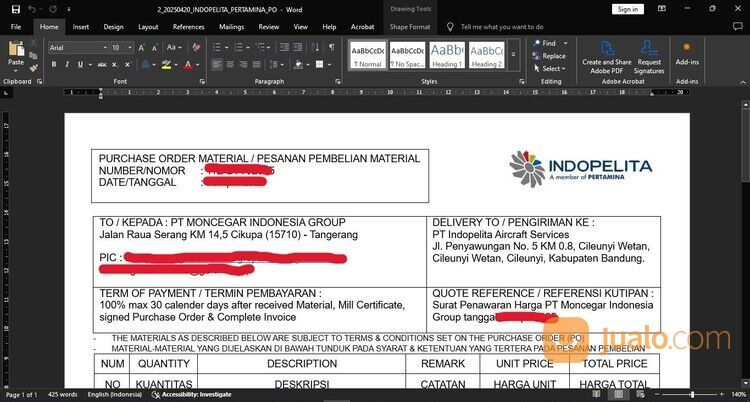Toggle italic formatting

(x=67, y=65)
